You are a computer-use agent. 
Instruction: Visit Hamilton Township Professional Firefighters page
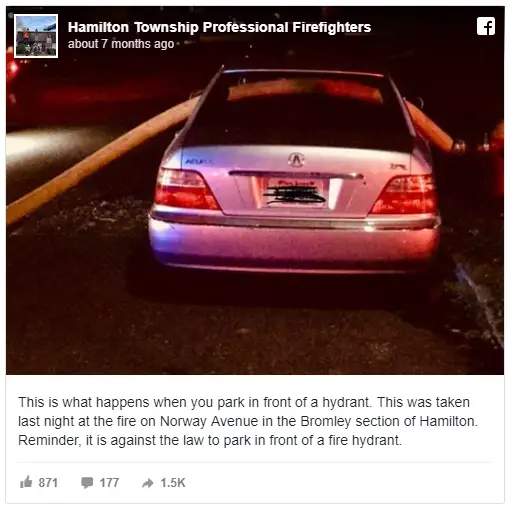(219, 27)
